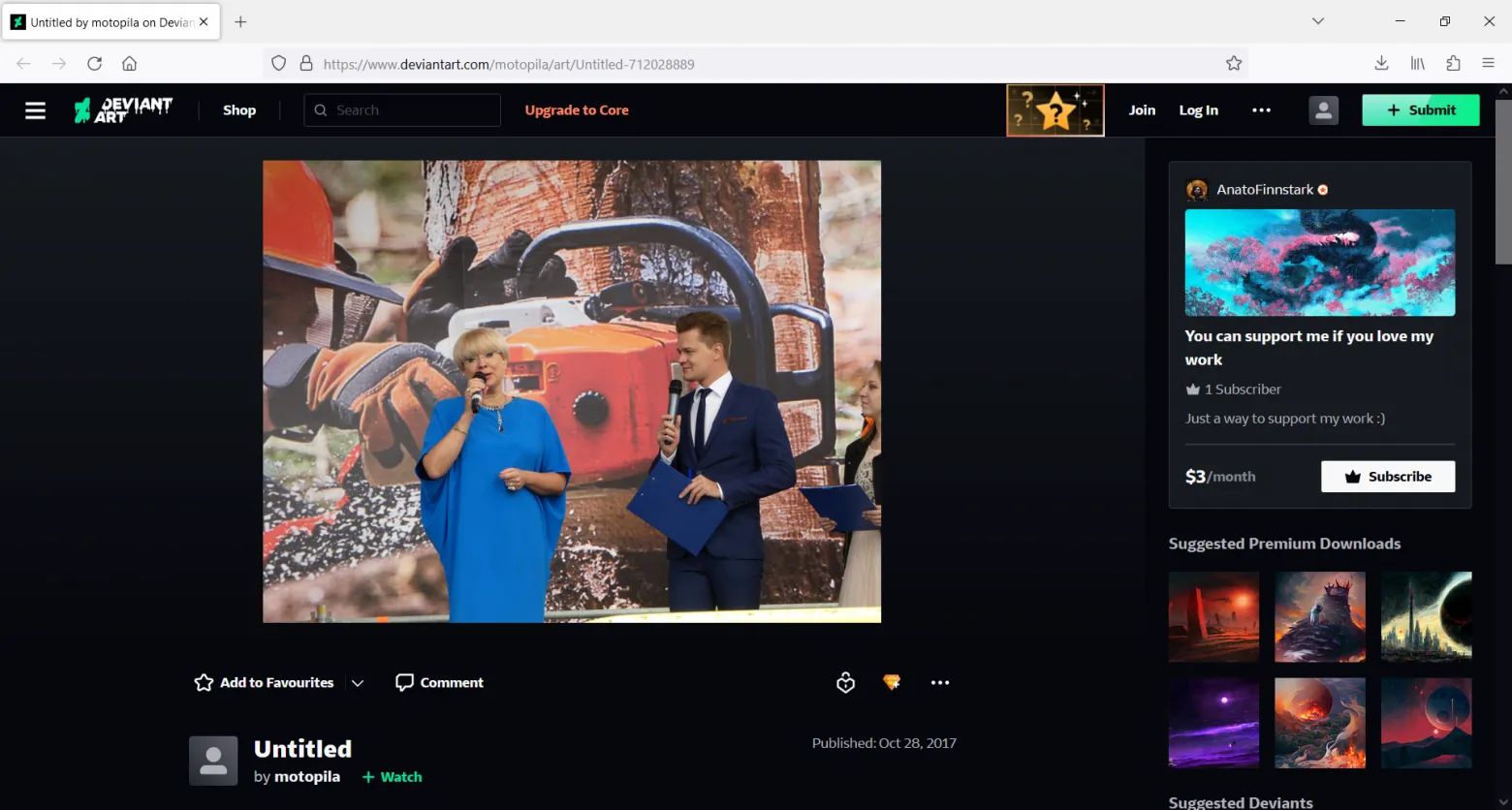Watch motopila

[x=392, y=777]
